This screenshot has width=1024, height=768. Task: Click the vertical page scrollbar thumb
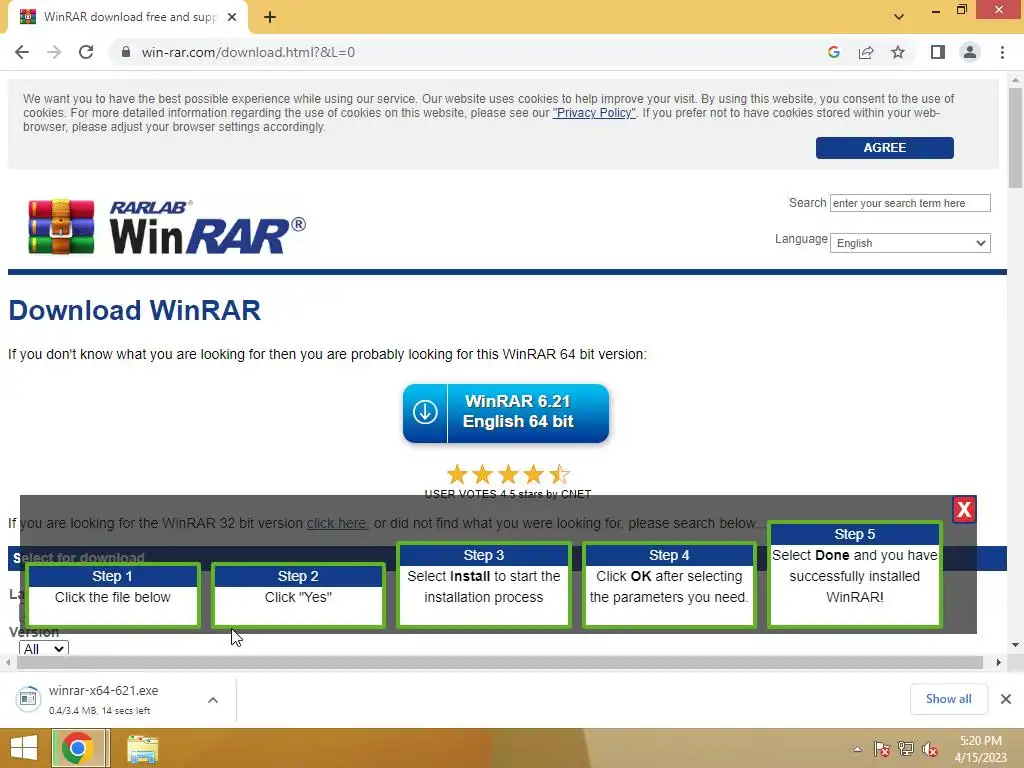1015,138
